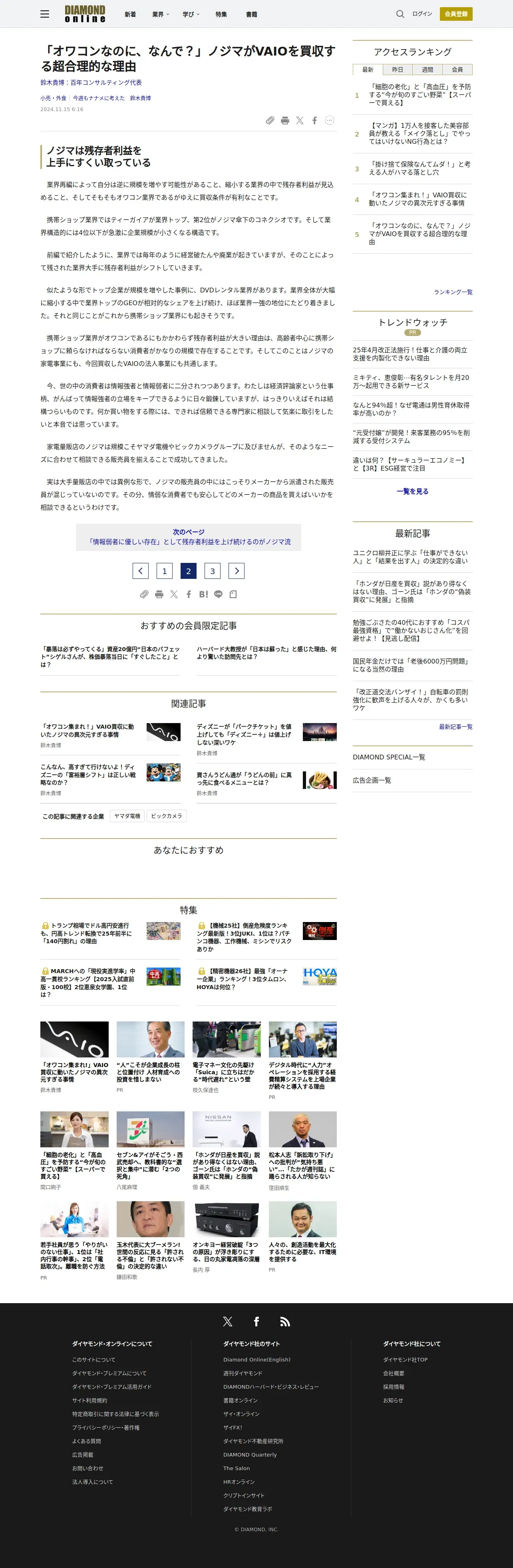Go to page 3 of the article
513x1568 pixels.
coord(213,570)
